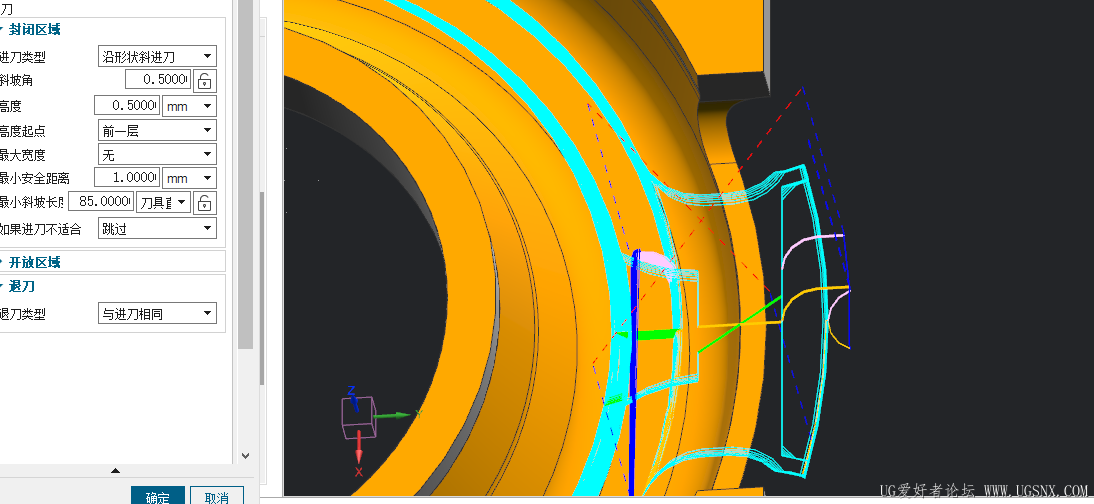
Task: Open the 最大宽度 dropdown showing 无
Action: [157, 154]
